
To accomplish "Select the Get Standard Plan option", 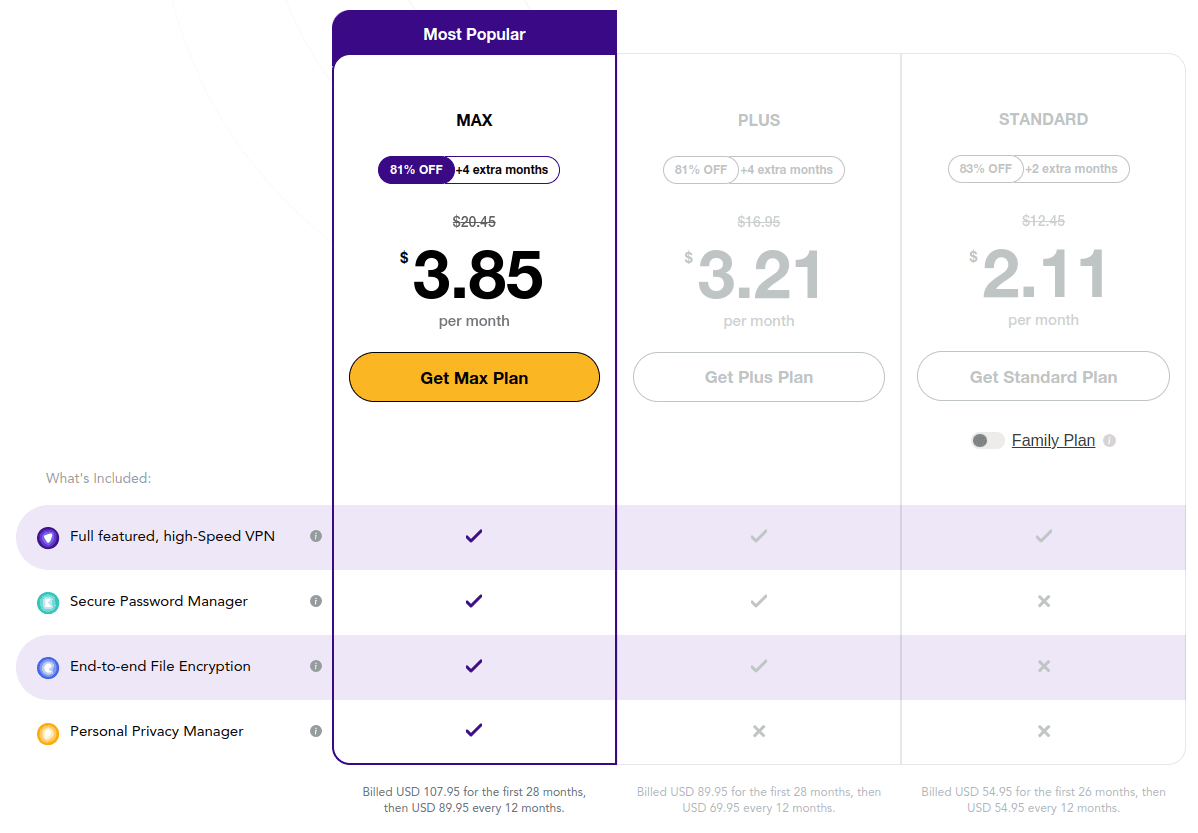I will tap(1043, 376).
